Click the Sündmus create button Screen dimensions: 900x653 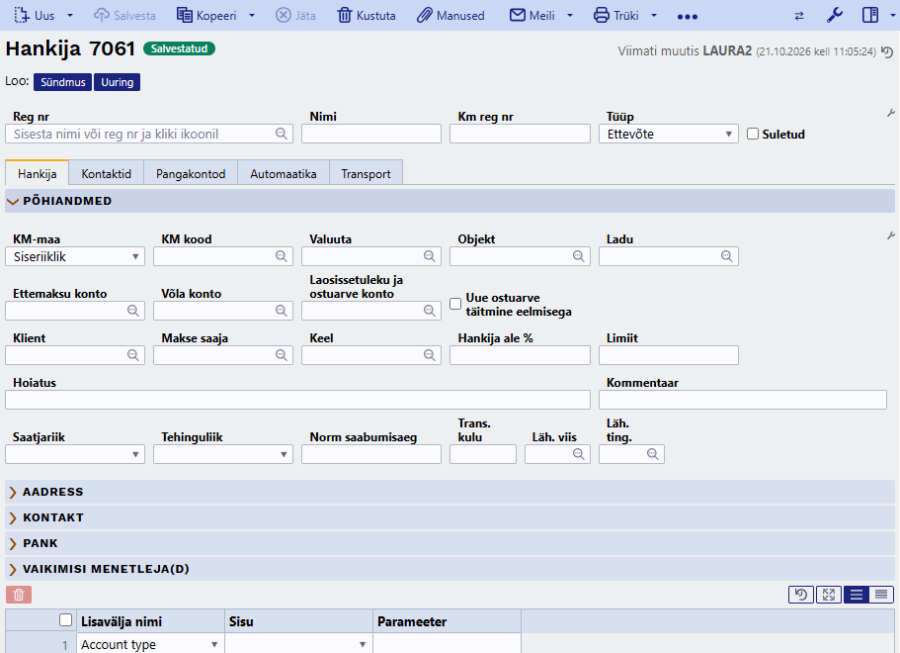[63, 82]
